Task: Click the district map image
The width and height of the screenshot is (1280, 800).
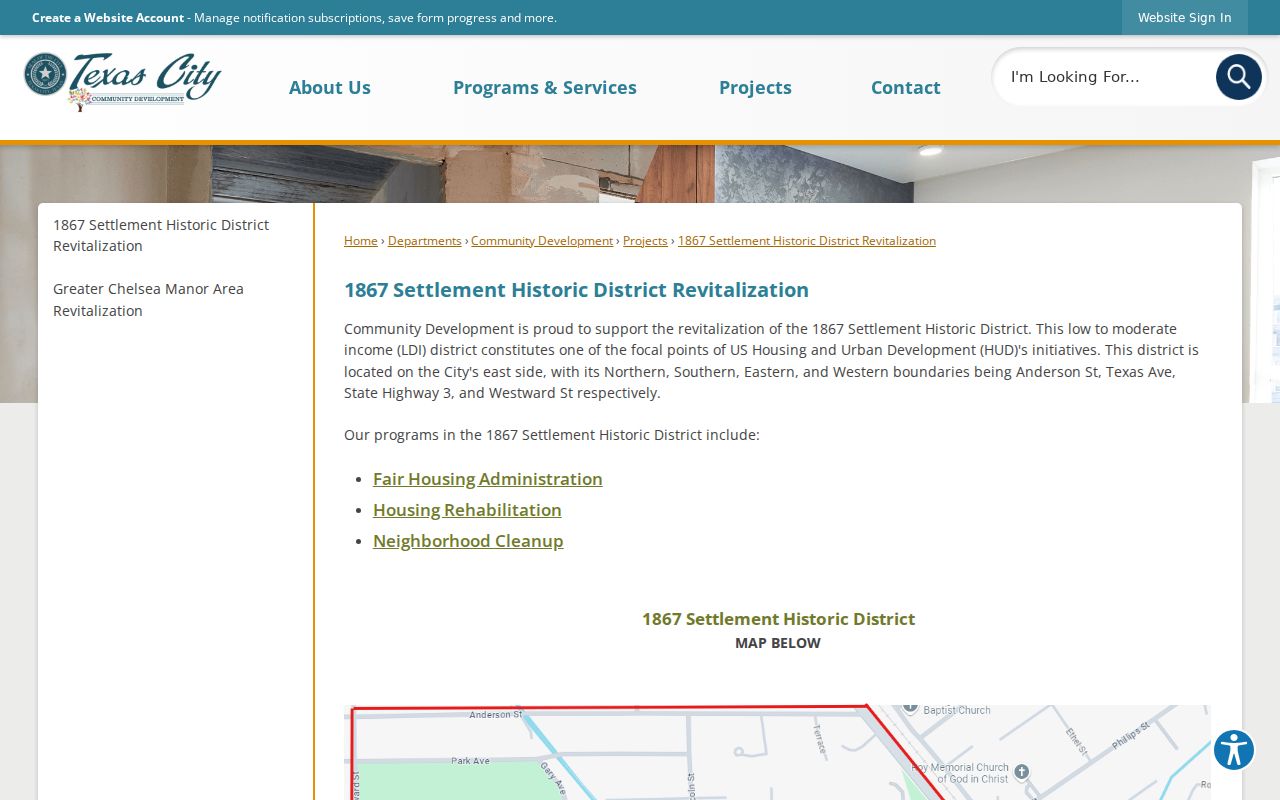Action: coord(777,752)
